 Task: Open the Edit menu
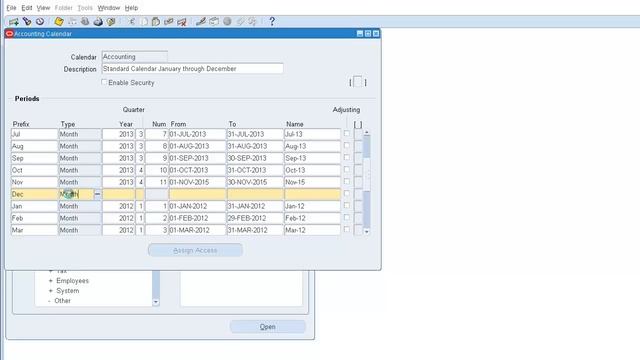pos(27,8)
